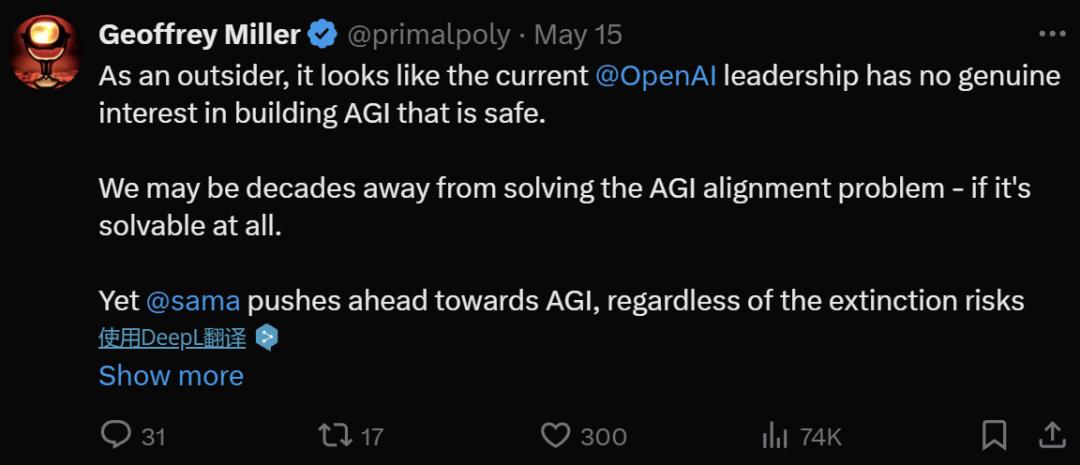
Task: Bookmark this tweet
Action: tap(994, 435)
